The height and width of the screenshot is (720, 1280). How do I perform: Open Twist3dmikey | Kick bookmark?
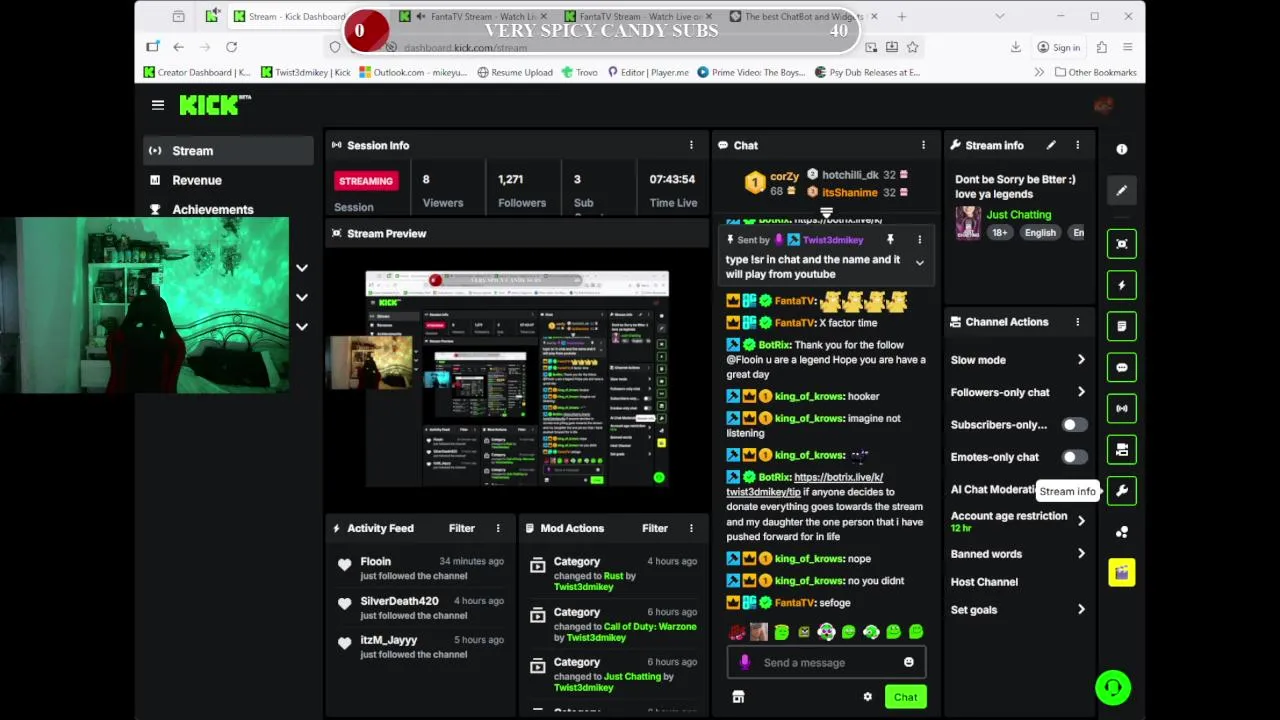coord(305,72)
